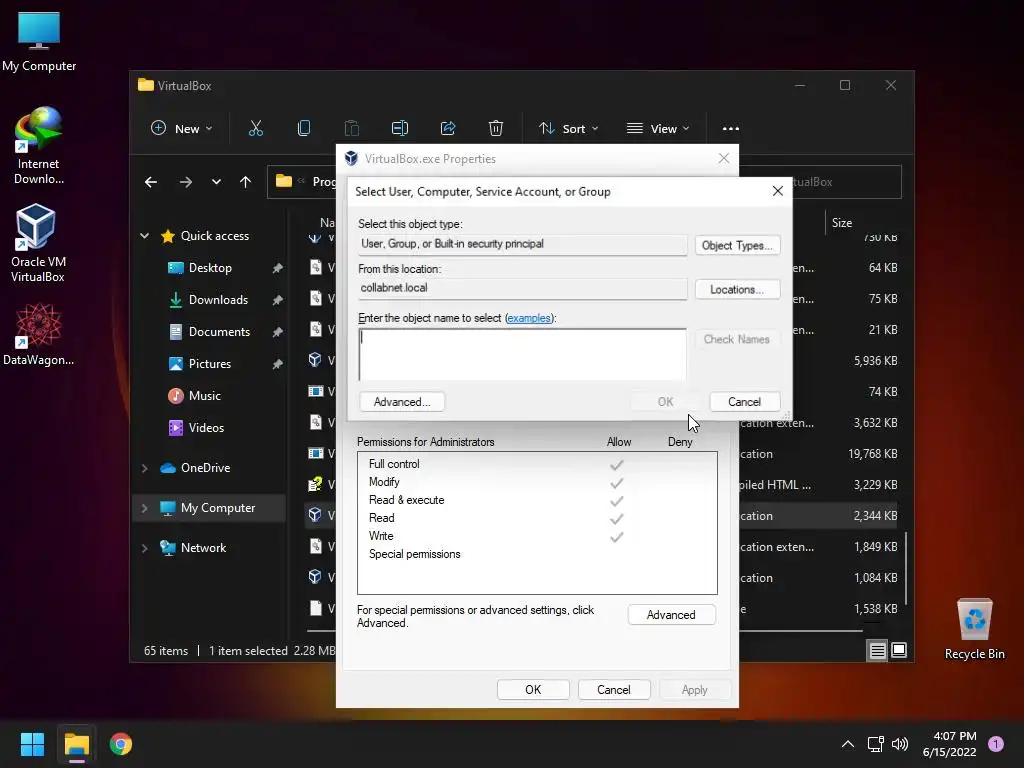The height and width of the screenshot is (768, 1024).
Task: Select Videos in the navigation pane
Action: coord(206,428)
